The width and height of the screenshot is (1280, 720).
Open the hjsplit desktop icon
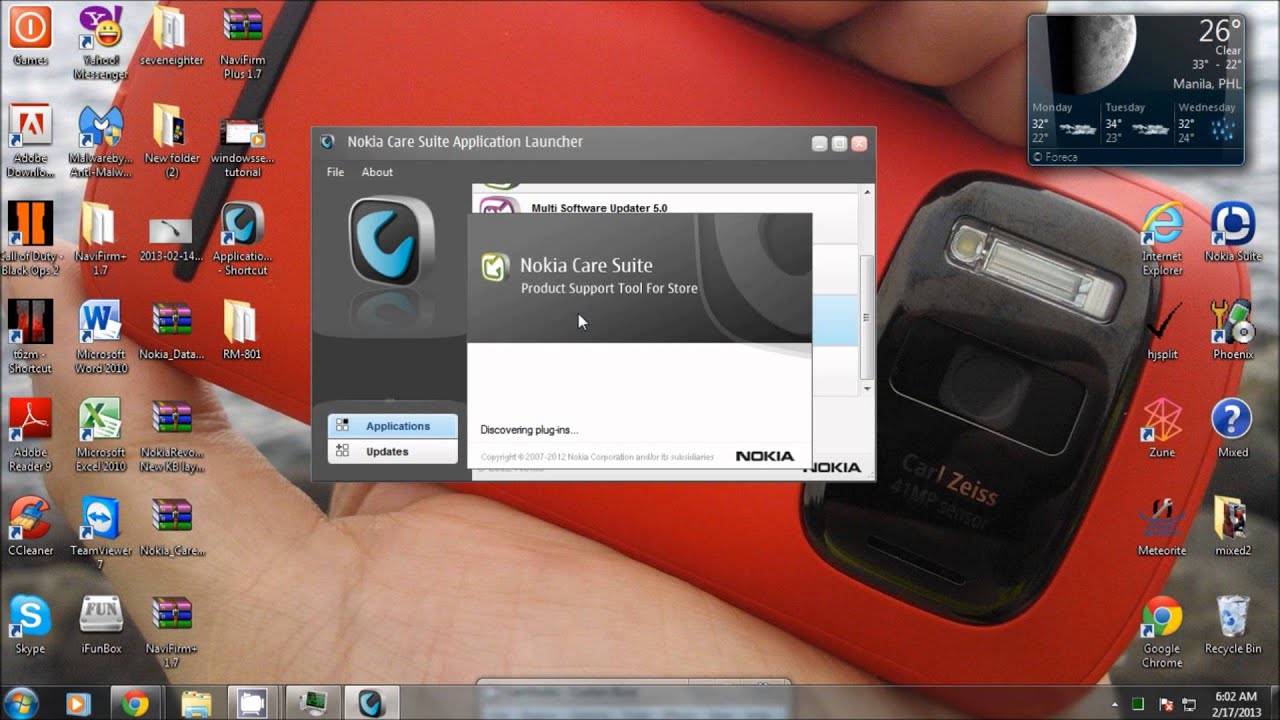(1162, 331)
